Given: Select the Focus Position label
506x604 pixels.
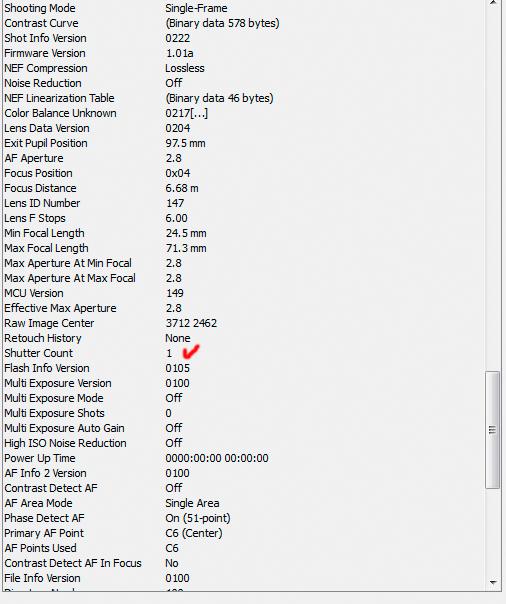Looking at the screenshot, I should 38,173.
